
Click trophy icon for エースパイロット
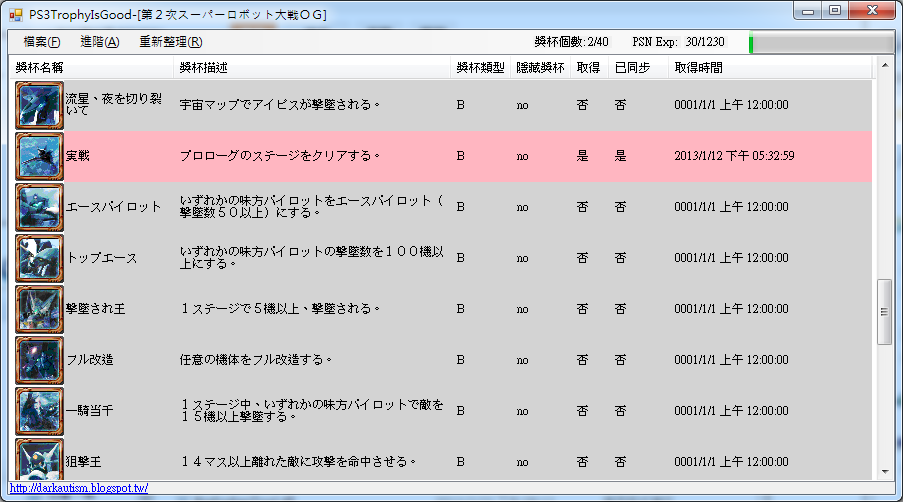coord(39,207)
